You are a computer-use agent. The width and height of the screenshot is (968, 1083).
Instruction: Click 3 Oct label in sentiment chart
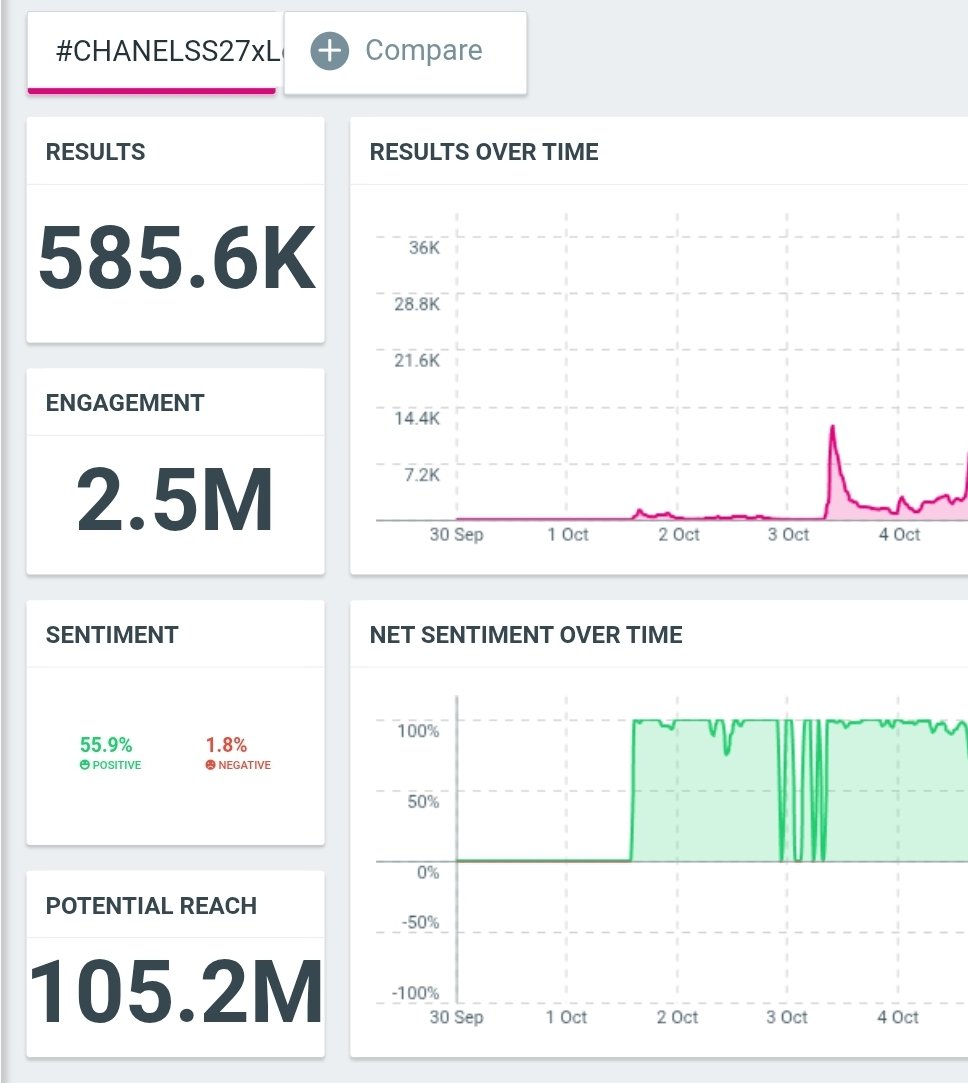[787, 1017]
